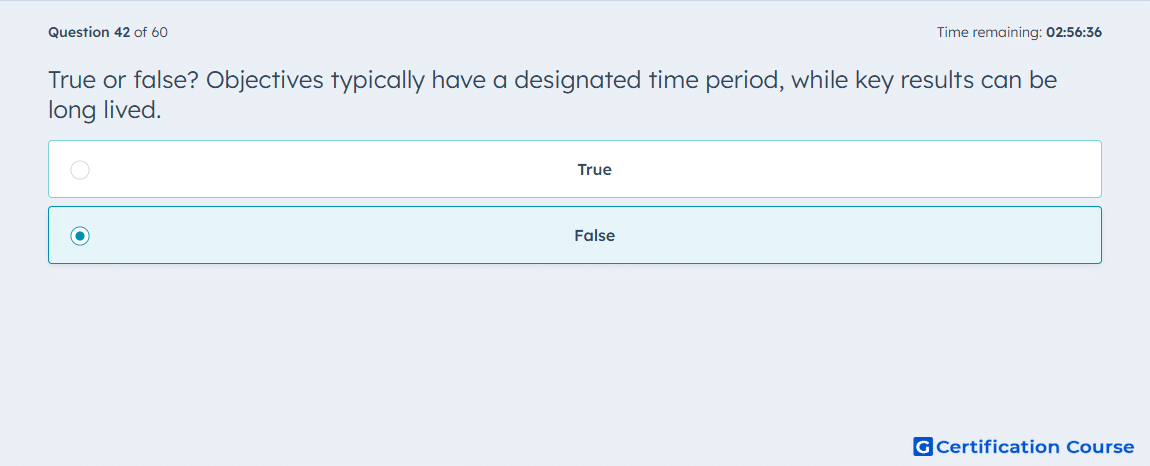Click the "Time remaining:" label

pos(989,32)
